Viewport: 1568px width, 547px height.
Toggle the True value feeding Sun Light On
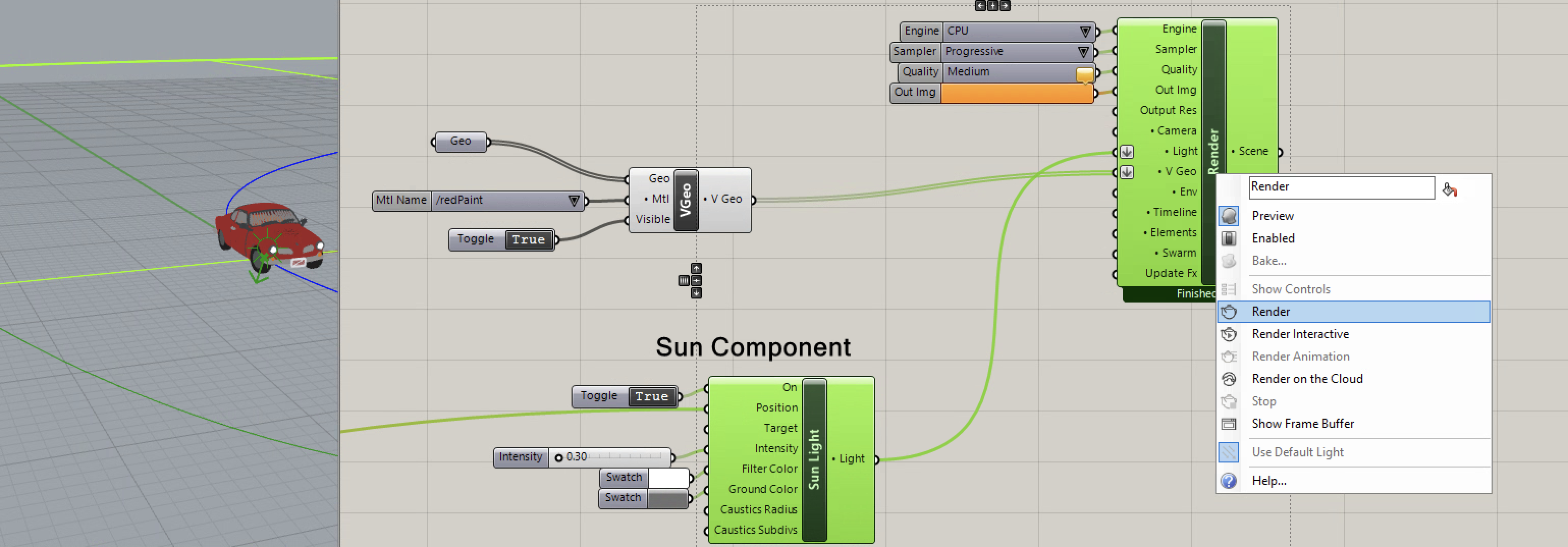pos(652,397)
